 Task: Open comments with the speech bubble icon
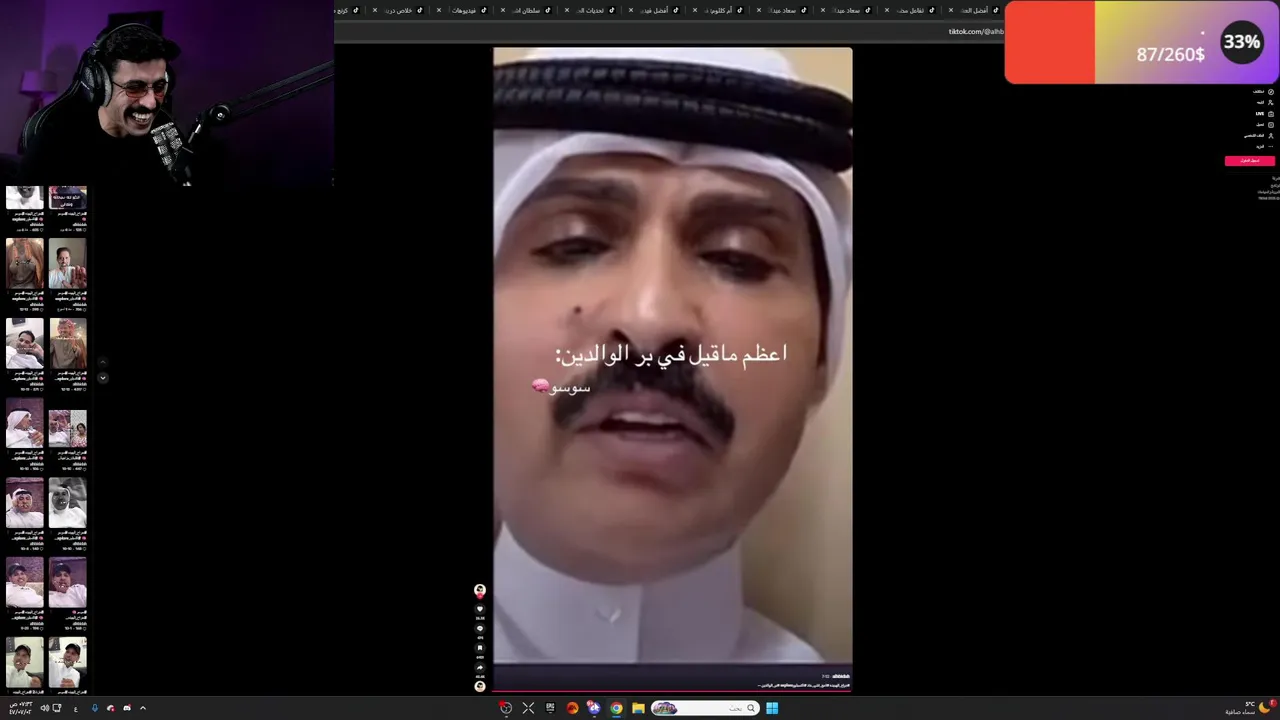(480, 628)
